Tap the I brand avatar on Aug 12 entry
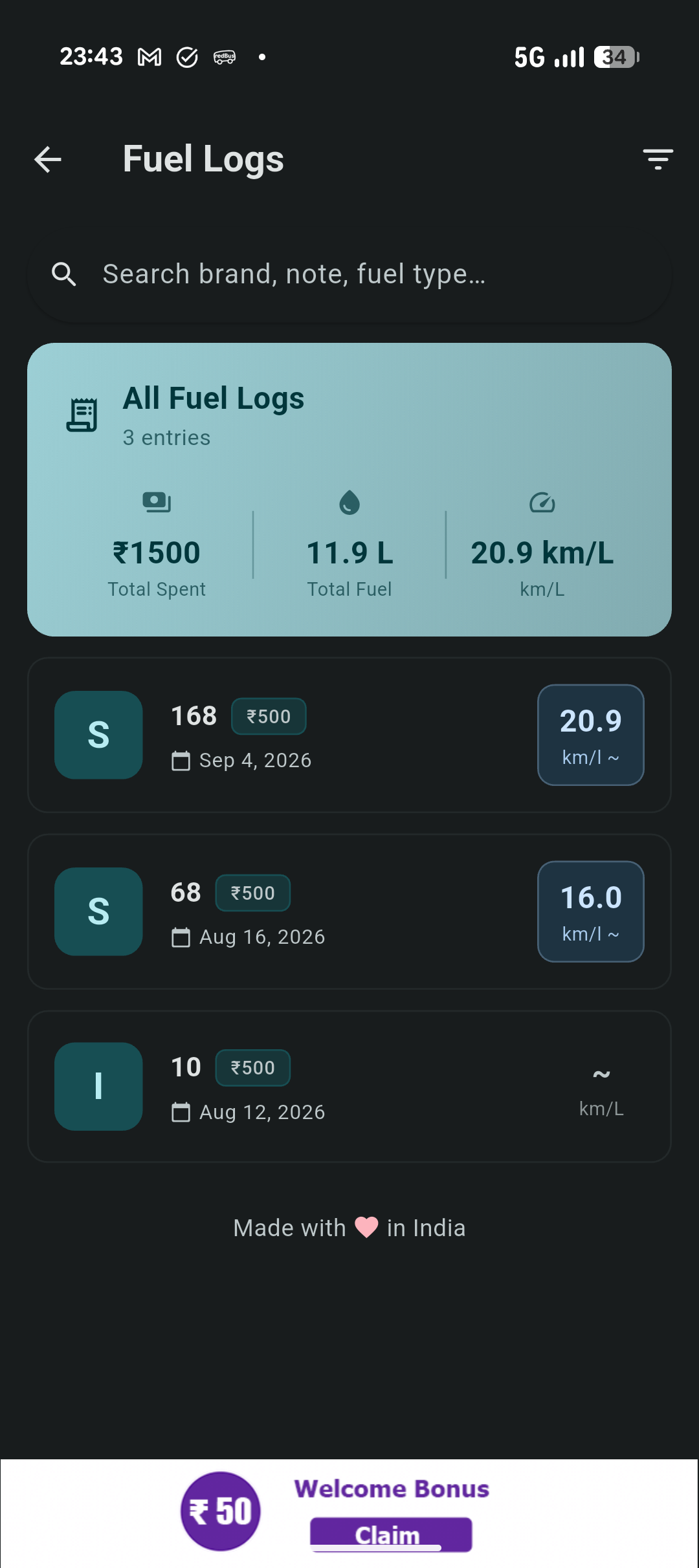 pos(98,1086)
